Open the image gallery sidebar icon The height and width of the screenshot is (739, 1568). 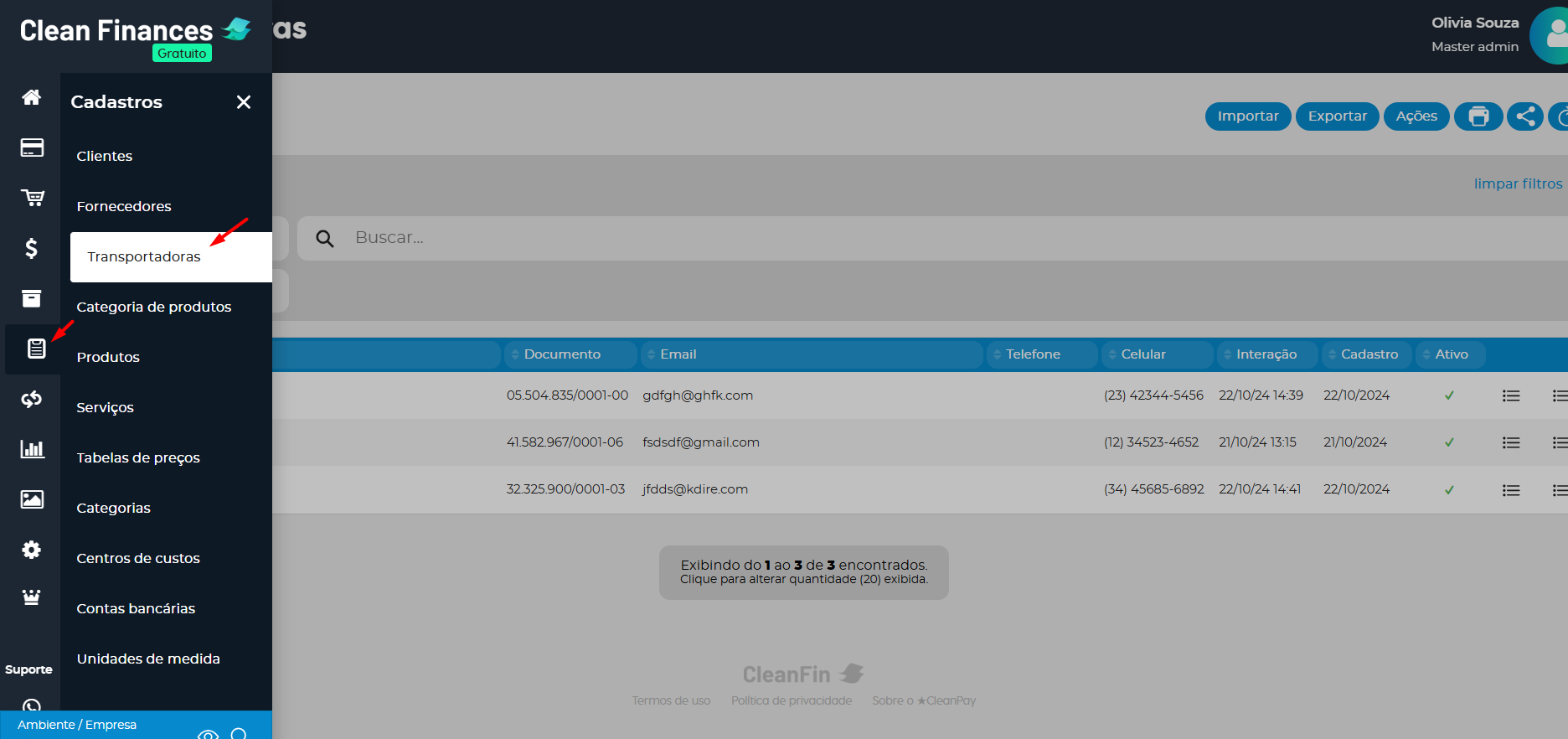click(x=32, y=499)
